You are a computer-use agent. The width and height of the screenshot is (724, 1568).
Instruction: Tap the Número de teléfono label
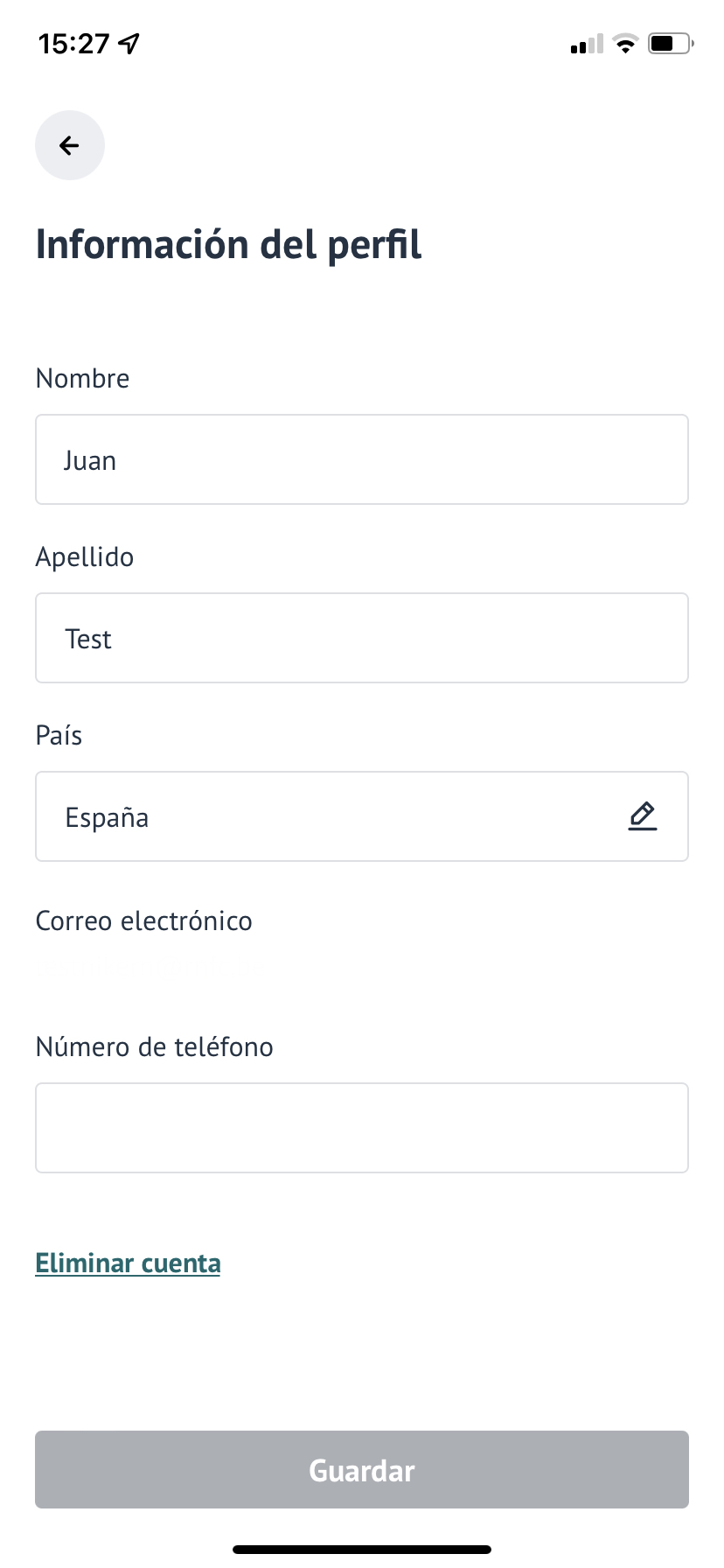pos(155,1047)
